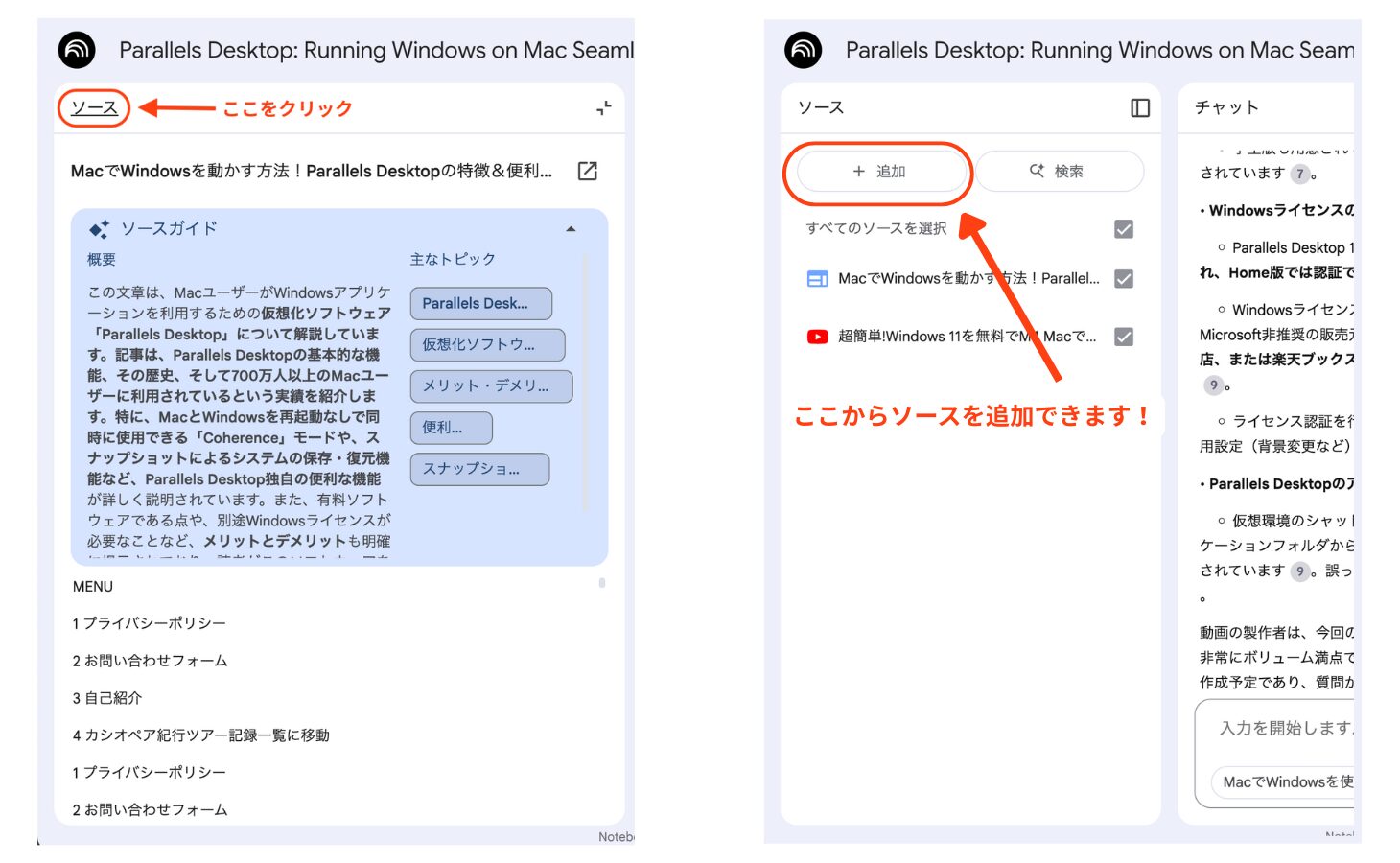The height and width of the screenshot is (863, 1400).
Task: Select the Parallels Desk... topic chip
Action: [481, 303]
